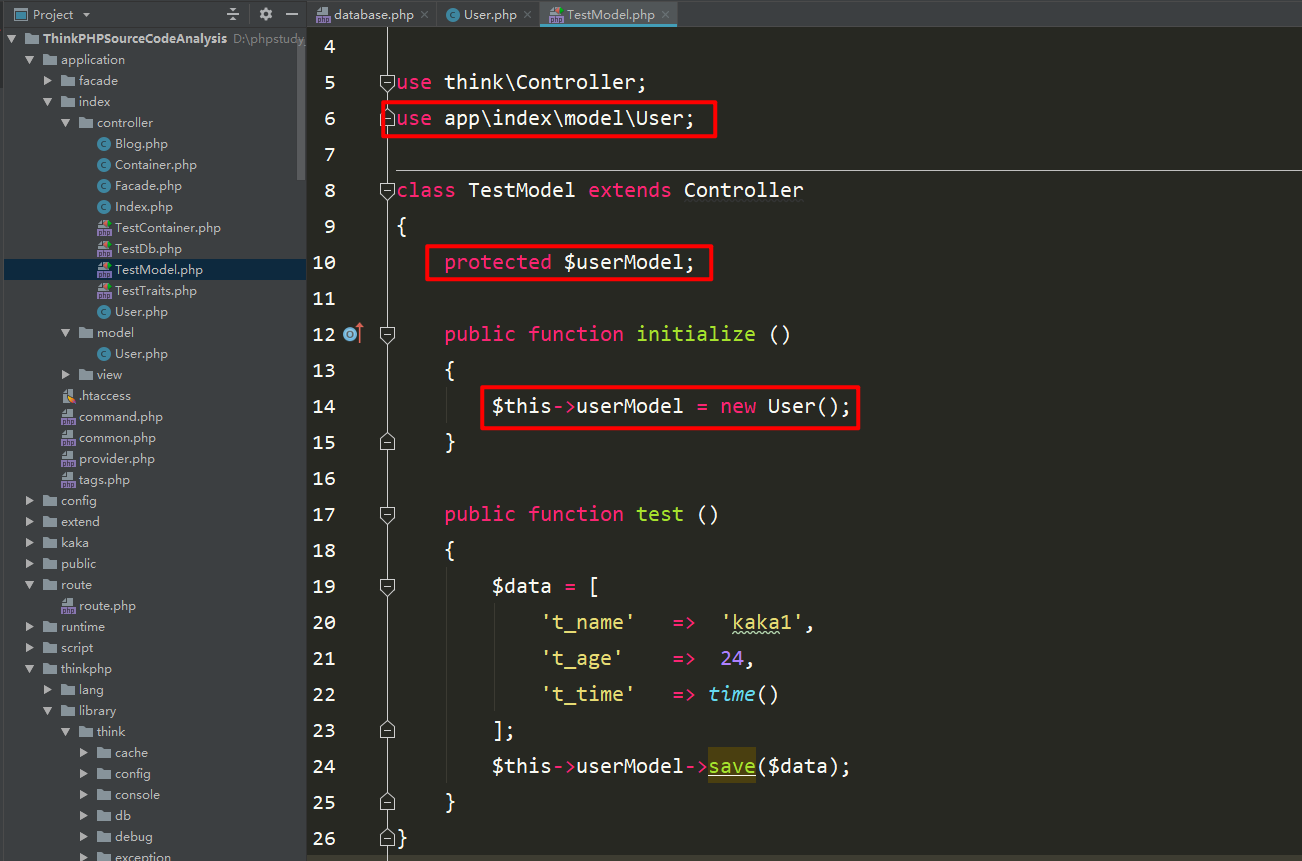Screen dimensions: 1302x861
Task: Open User.php under the controller folder
Action: (141, 312)
